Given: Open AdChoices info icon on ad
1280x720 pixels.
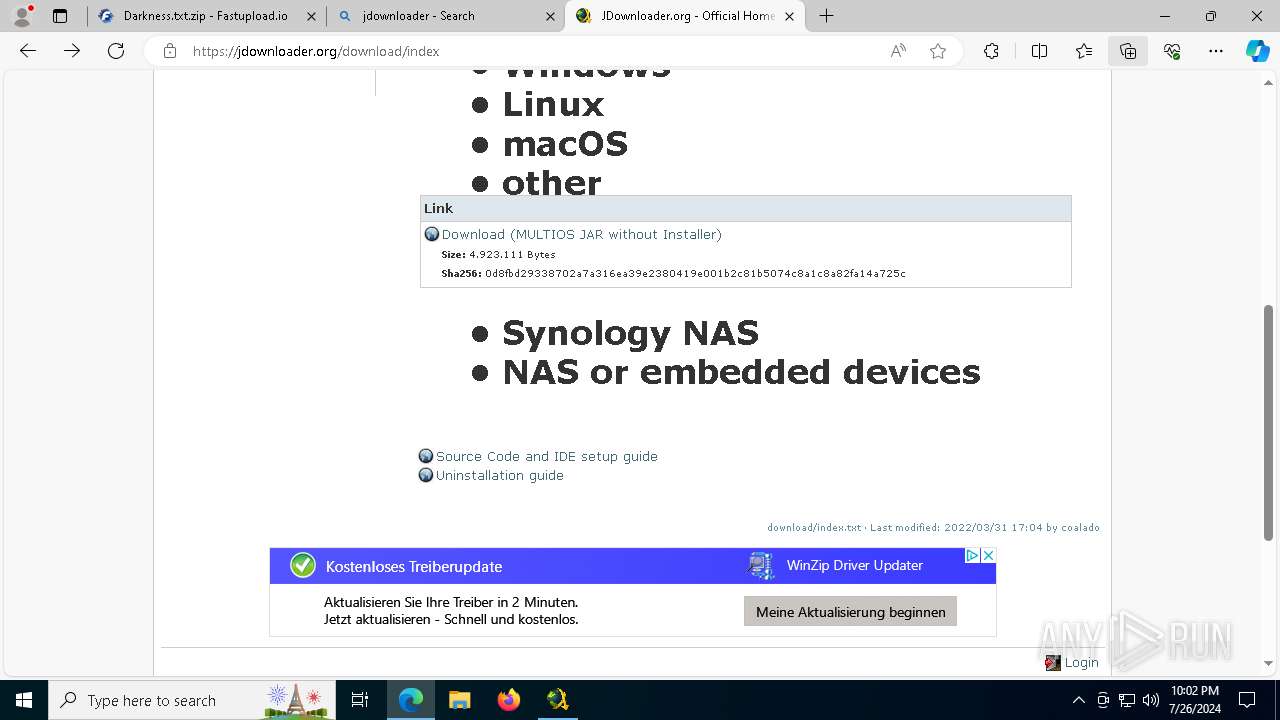Looking at the screenshot, I should pos(971,555).
